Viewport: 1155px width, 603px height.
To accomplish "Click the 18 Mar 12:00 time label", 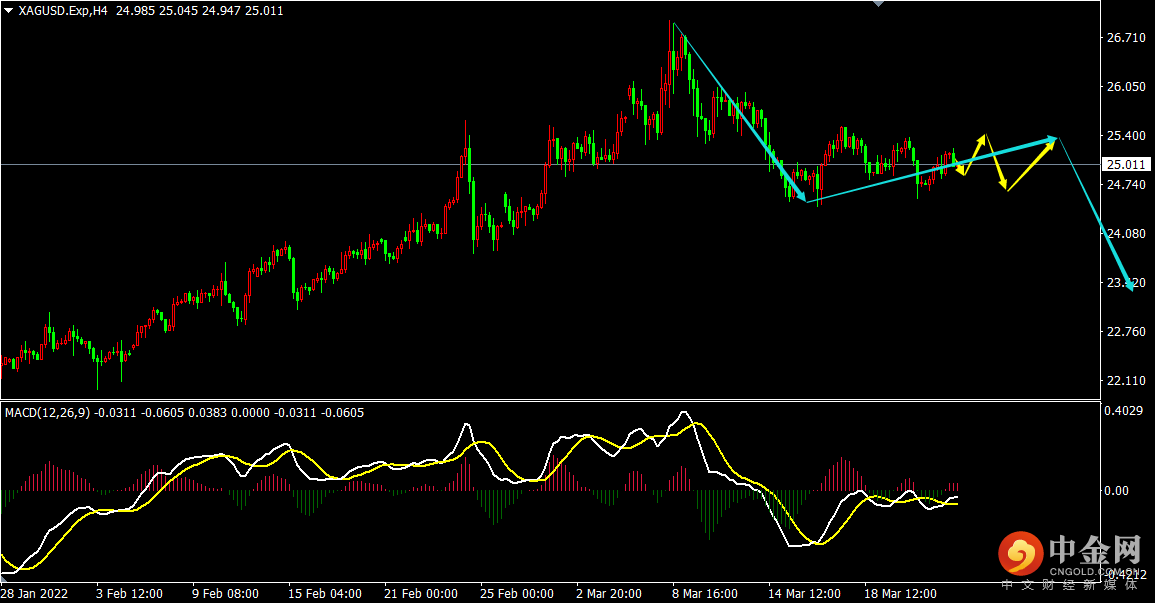I will pos(900,593).
